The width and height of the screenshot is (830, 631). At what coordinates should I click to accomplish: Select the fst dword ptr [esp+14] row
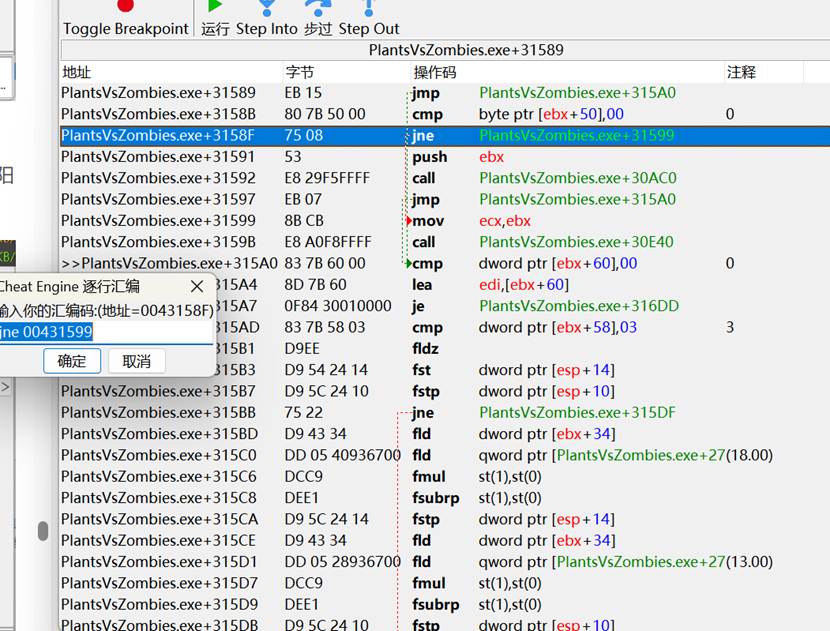[x=523, y=369]
